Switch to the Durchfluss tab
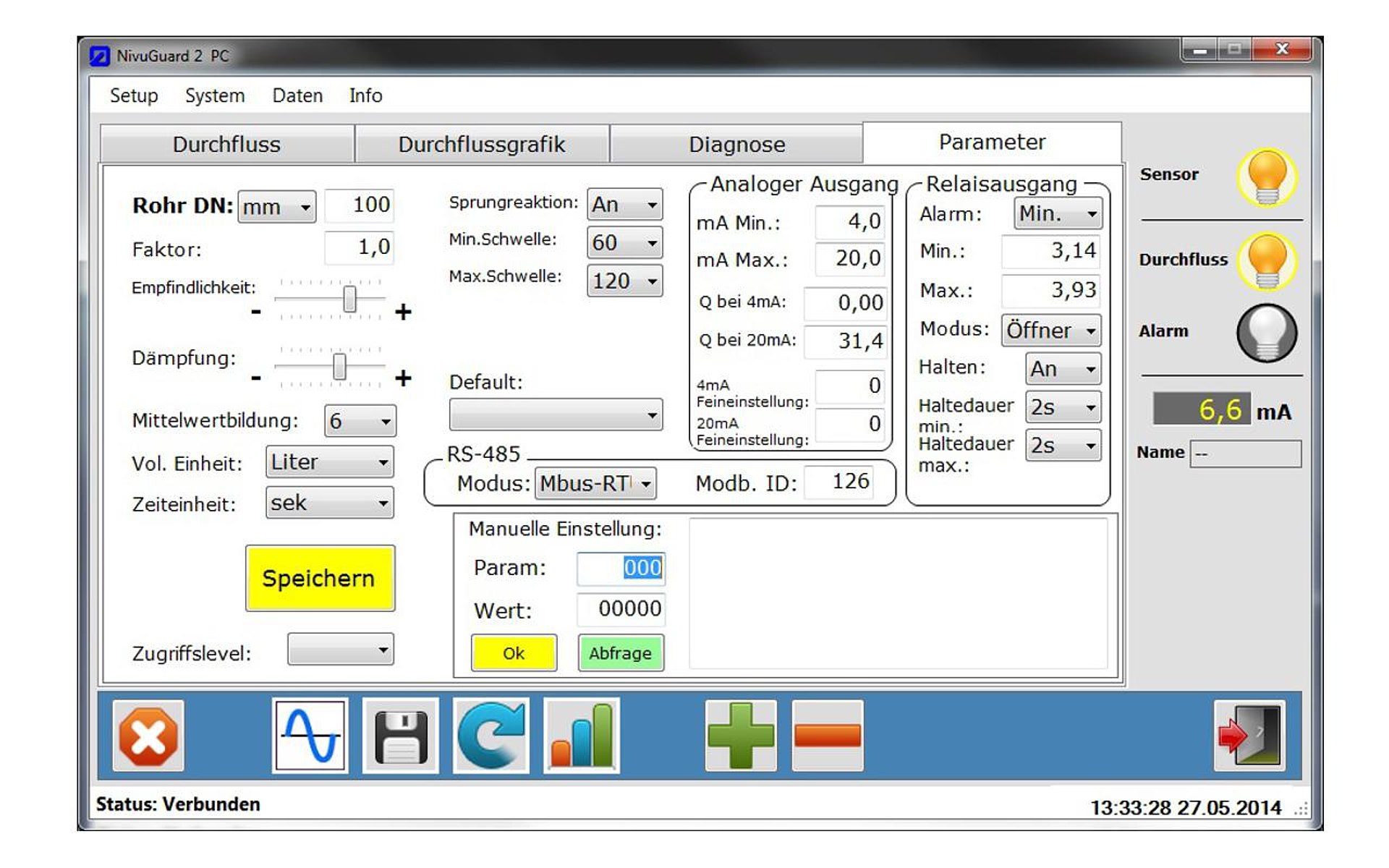 [226, 144]
